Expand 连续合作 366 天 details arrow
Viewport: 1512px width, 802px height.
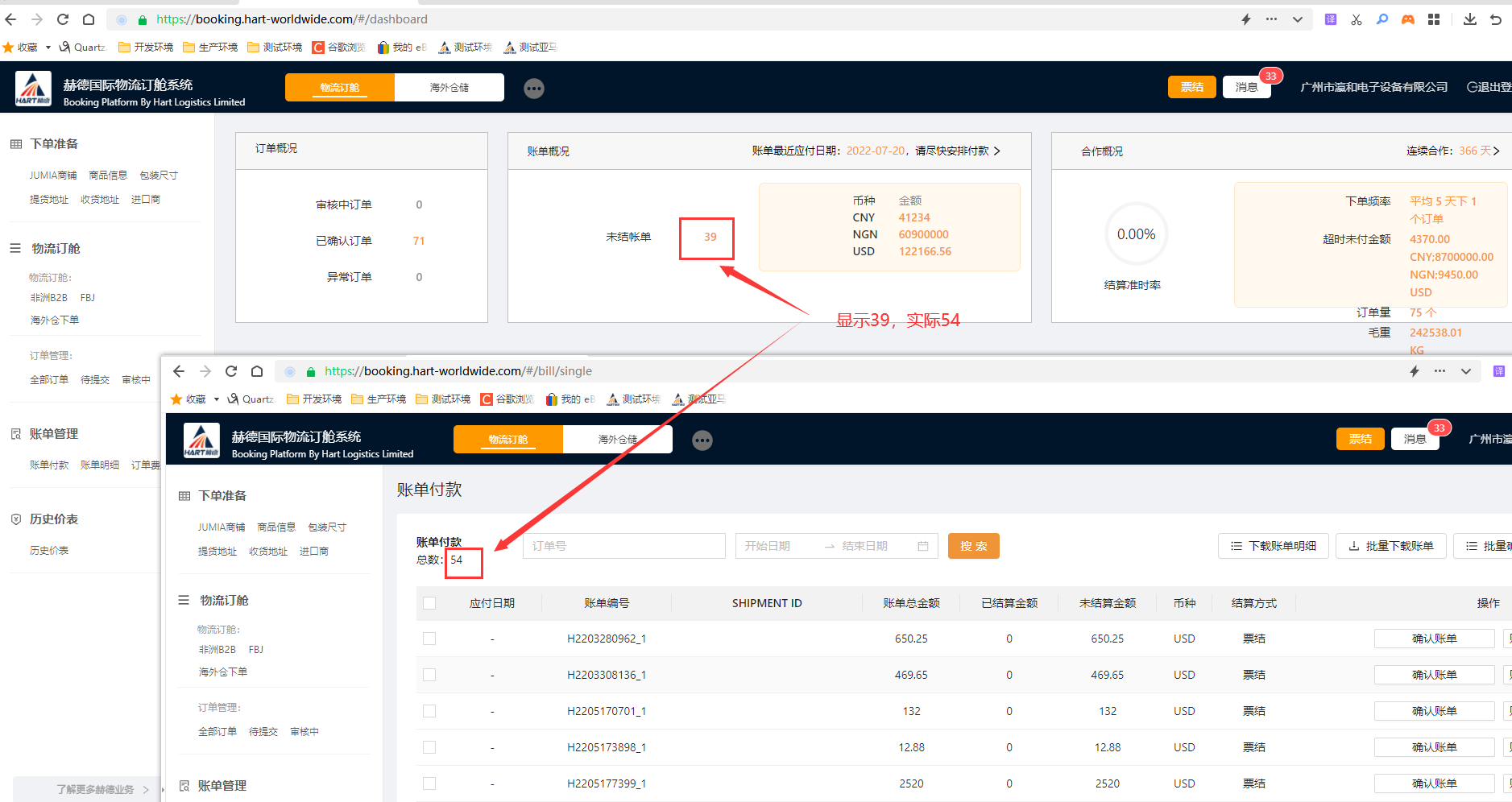1496,151
